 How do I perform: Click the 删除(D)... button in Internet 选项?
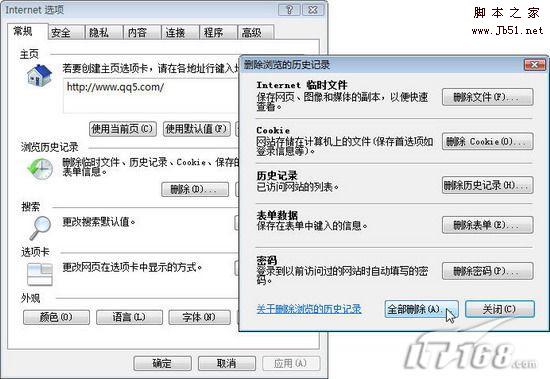click(x=195, y=190)
